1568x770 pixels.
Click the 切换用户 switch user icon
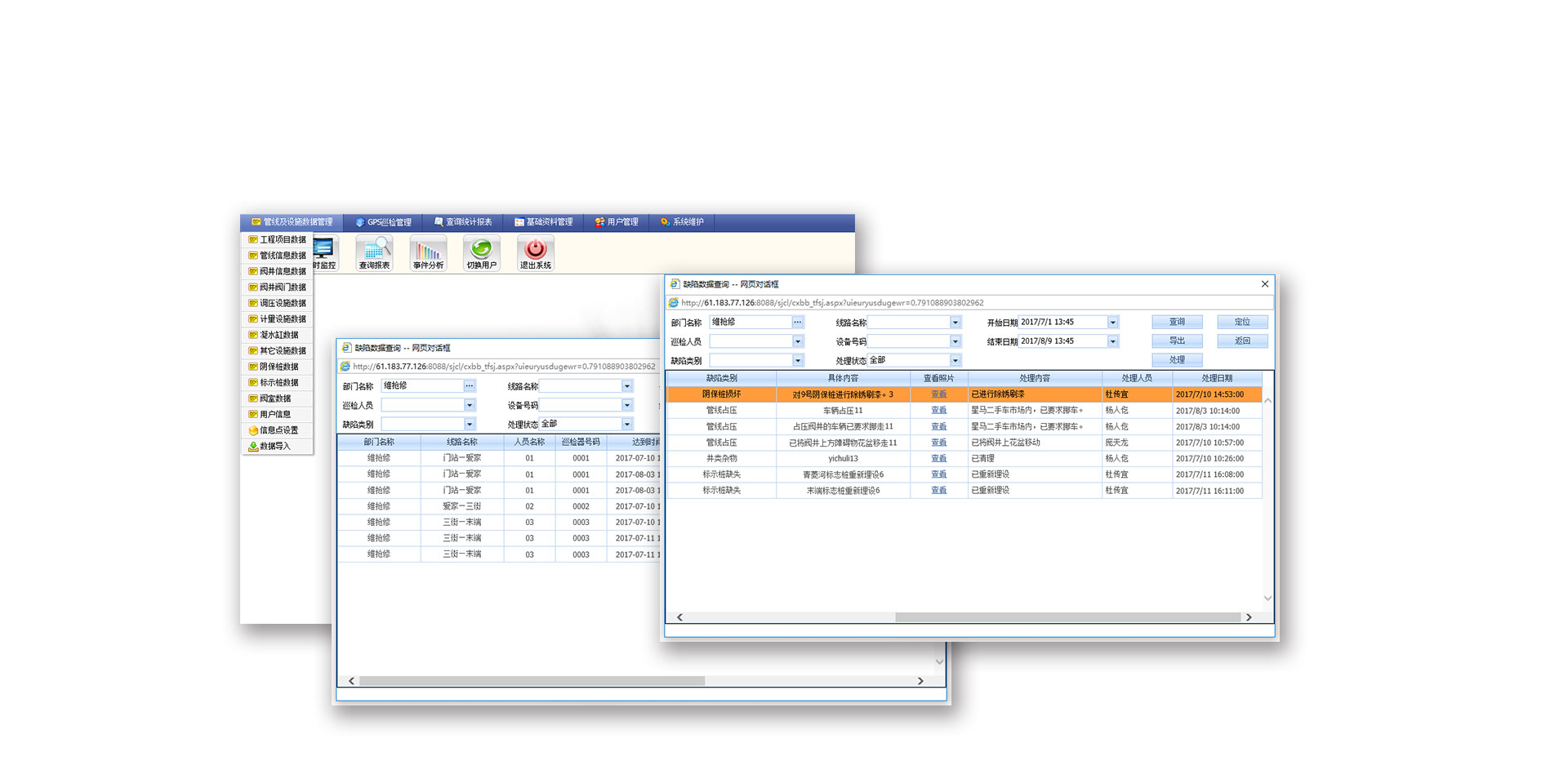[x=482, y=252]
